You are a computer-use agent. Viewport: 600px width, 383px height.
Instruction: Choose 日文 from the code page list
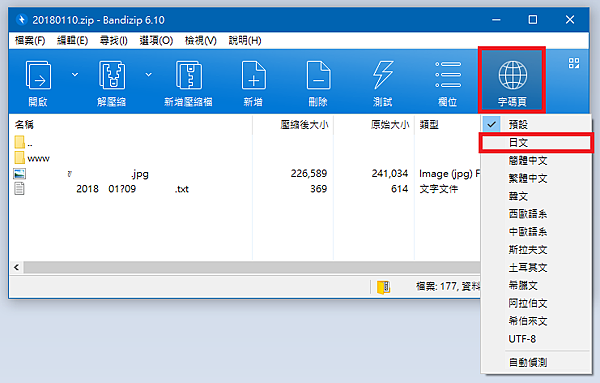point(536,143)
